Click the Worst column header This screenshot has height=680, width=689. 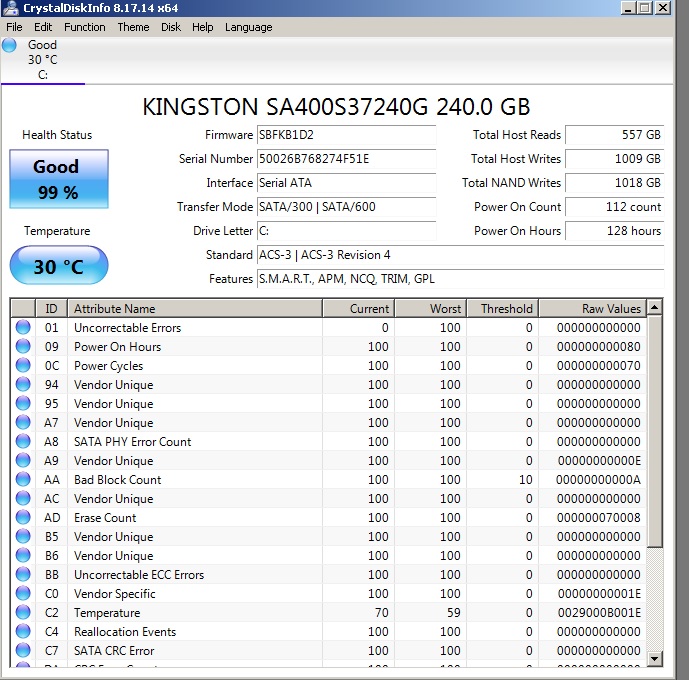tap(431, 308)
